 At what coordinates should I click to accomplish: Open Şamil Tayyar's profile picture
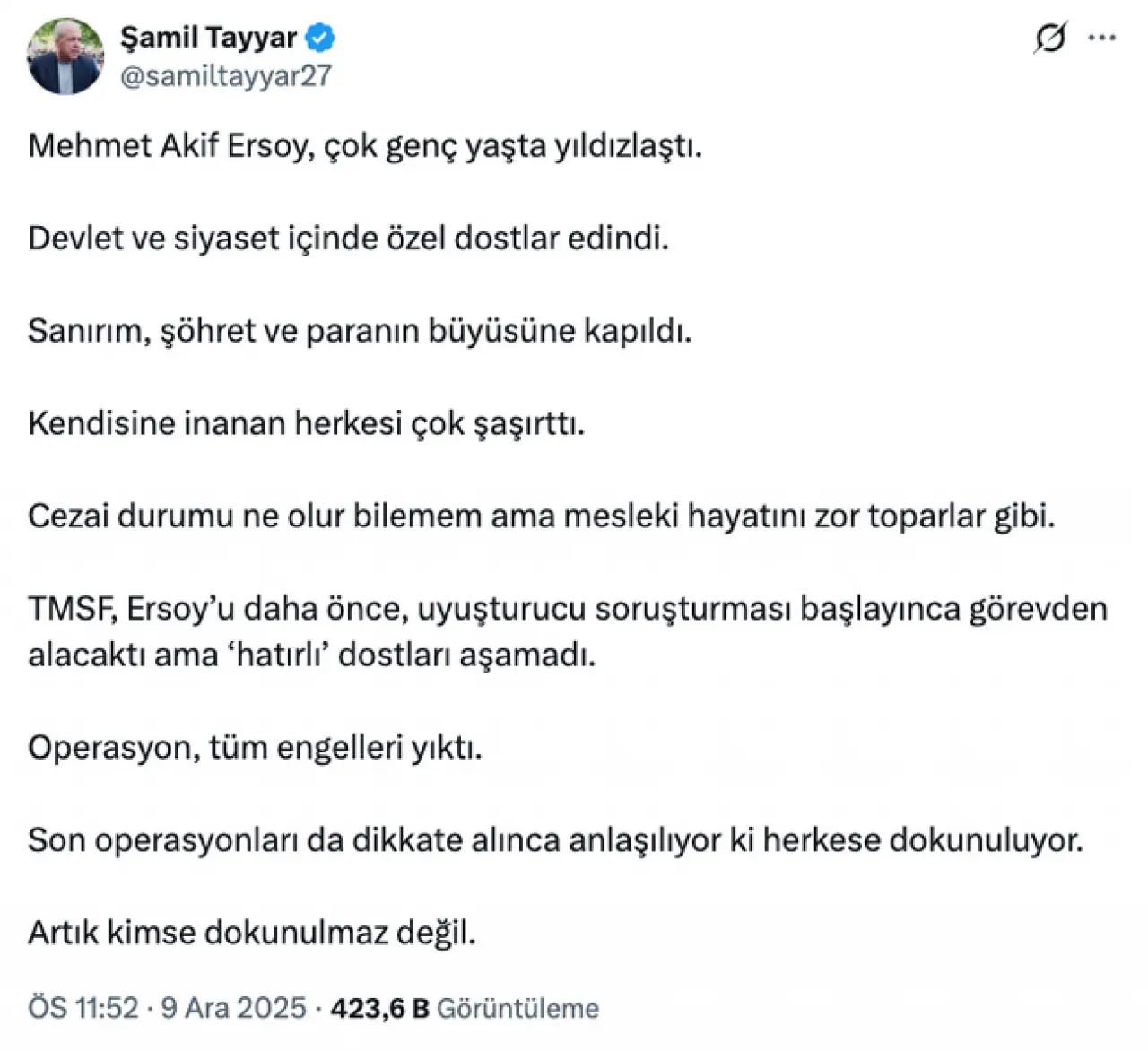pyautogui.click(x=65, y=56)
